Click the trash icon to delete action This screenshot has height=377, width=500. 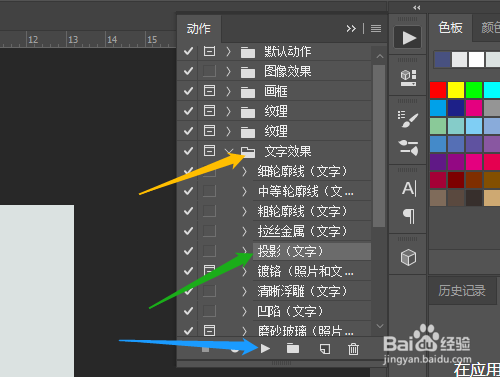click(x=353, y=349)
